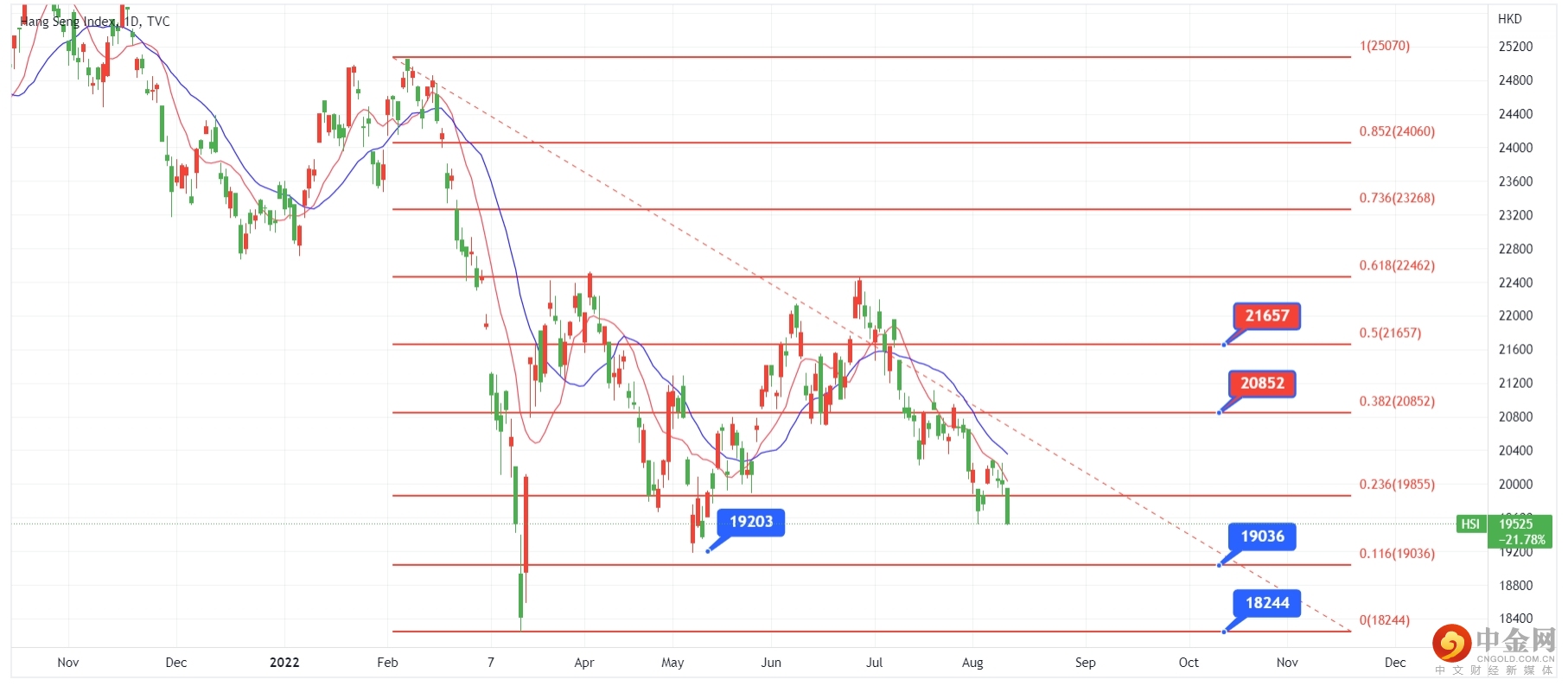Click the 21600 price axis label

[x=1515, y=349]
